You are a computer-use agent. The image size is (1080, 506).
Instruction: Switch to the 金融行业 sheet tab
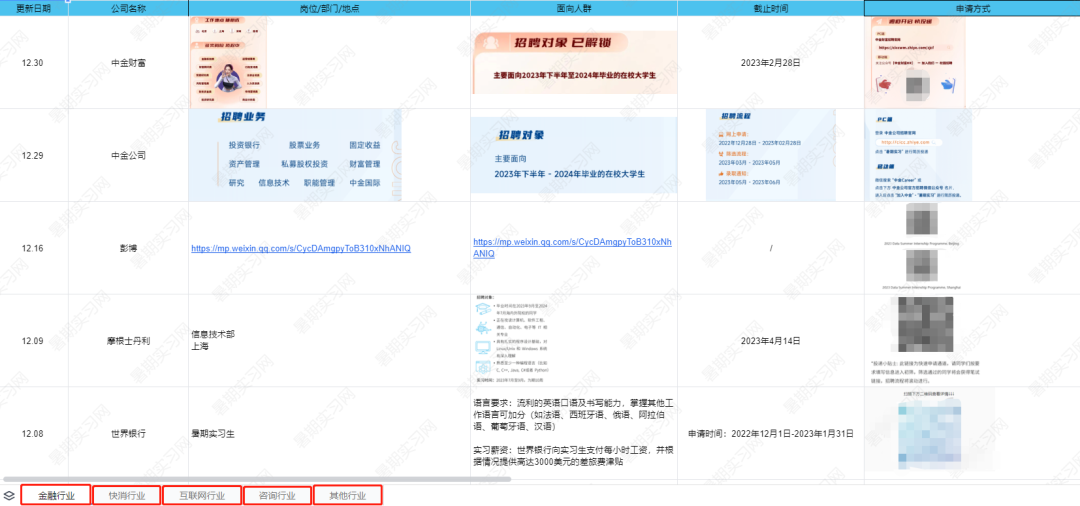click(x=56, y=496)
